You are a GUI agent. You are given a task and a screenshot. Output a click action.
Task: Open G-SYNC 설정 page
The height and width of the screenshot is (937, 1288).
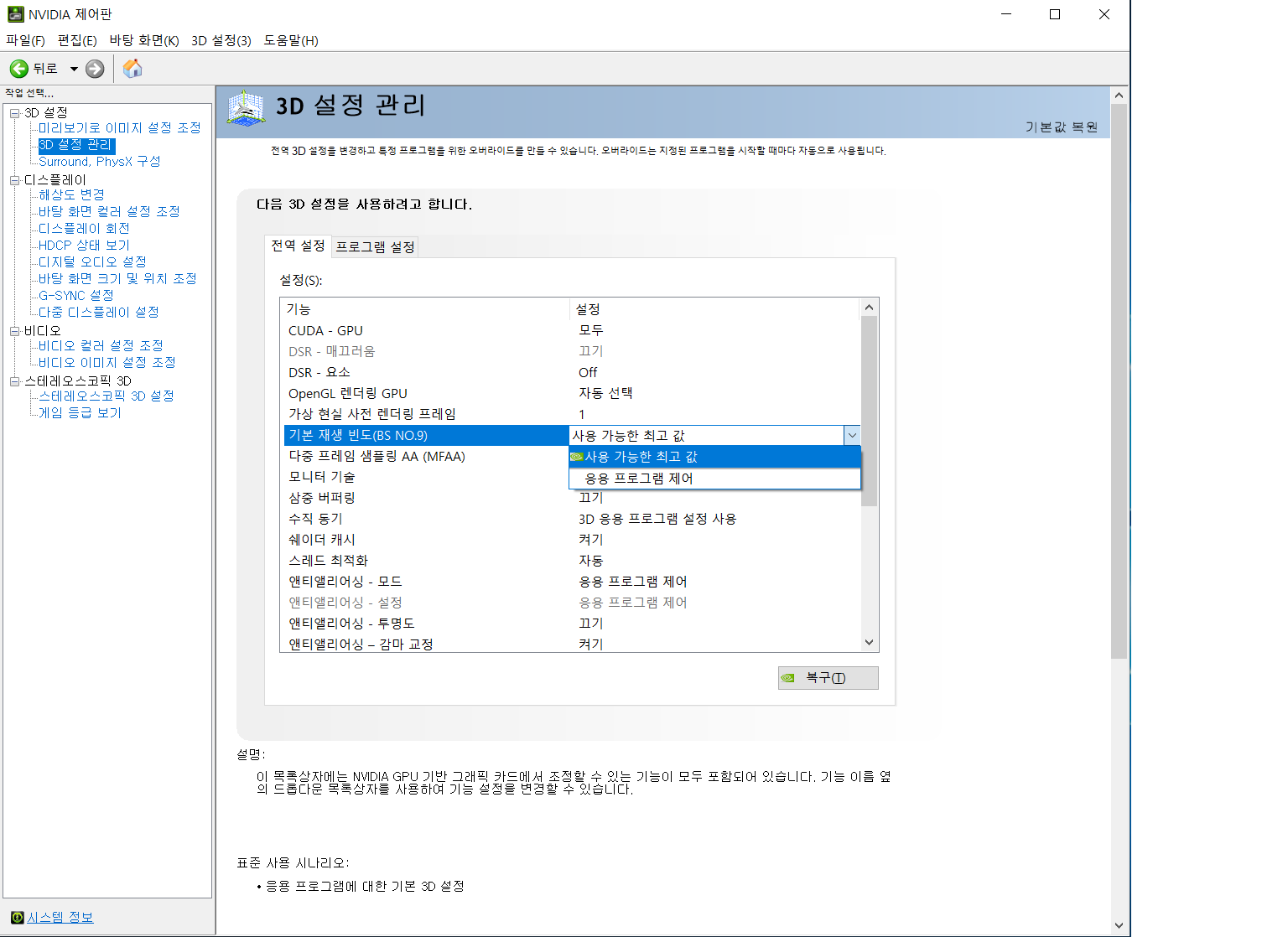[76, 295]
